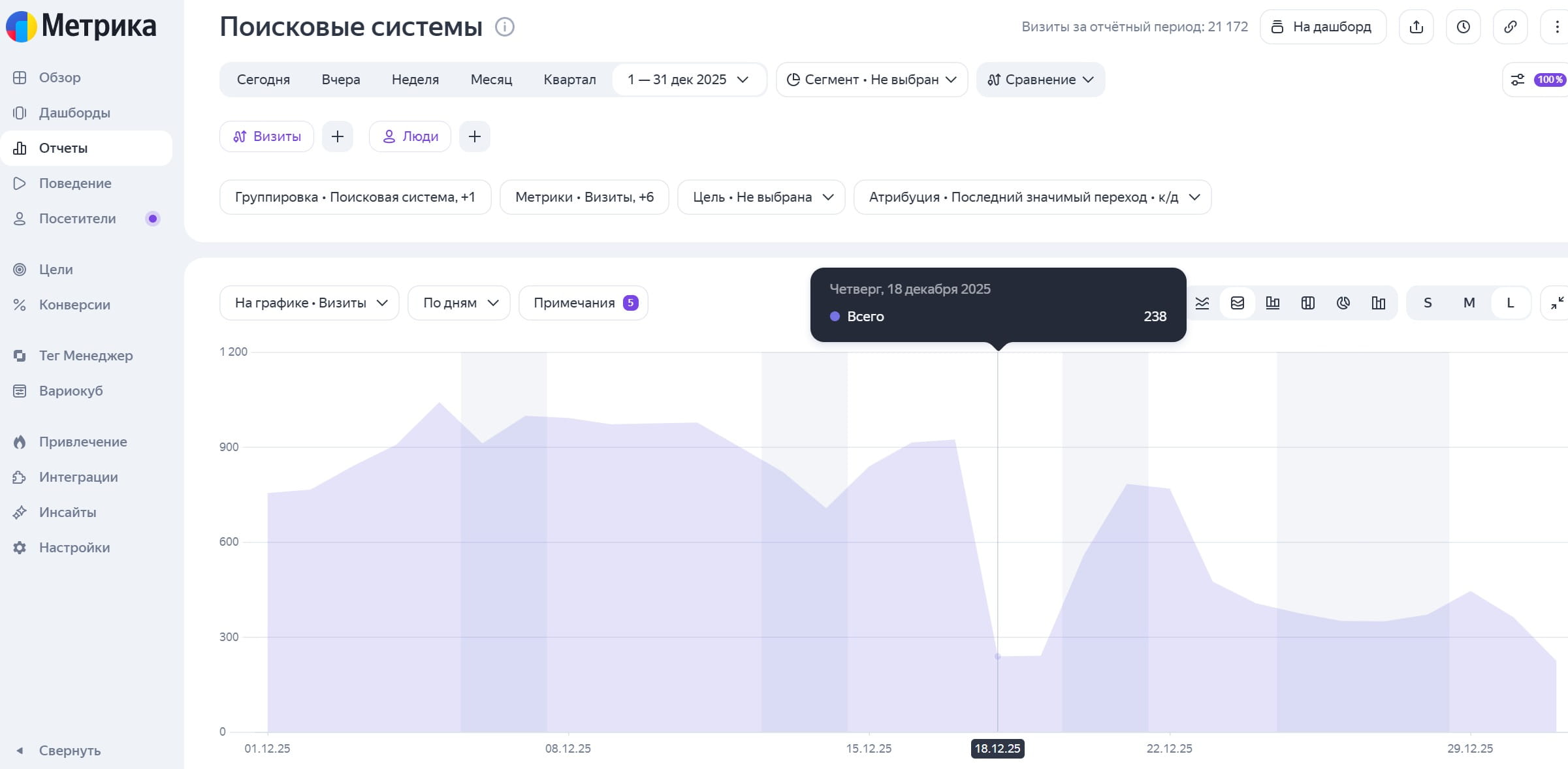Screen dimensions: 1568x769
Task: Click Визиты за отчётный период: 21 172 text
Action: 1135,27
